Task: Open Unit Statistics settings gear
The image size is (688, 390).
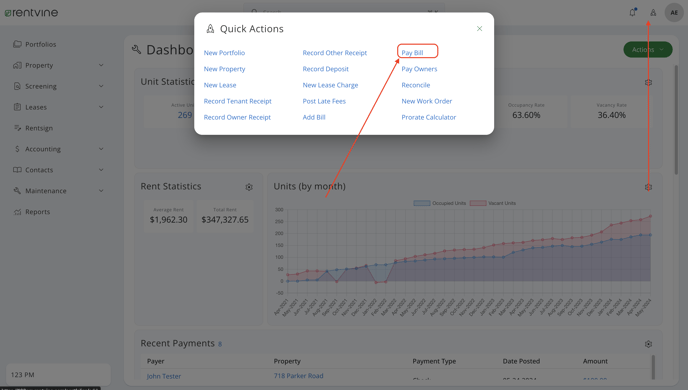Action: [x=648, y=82]
